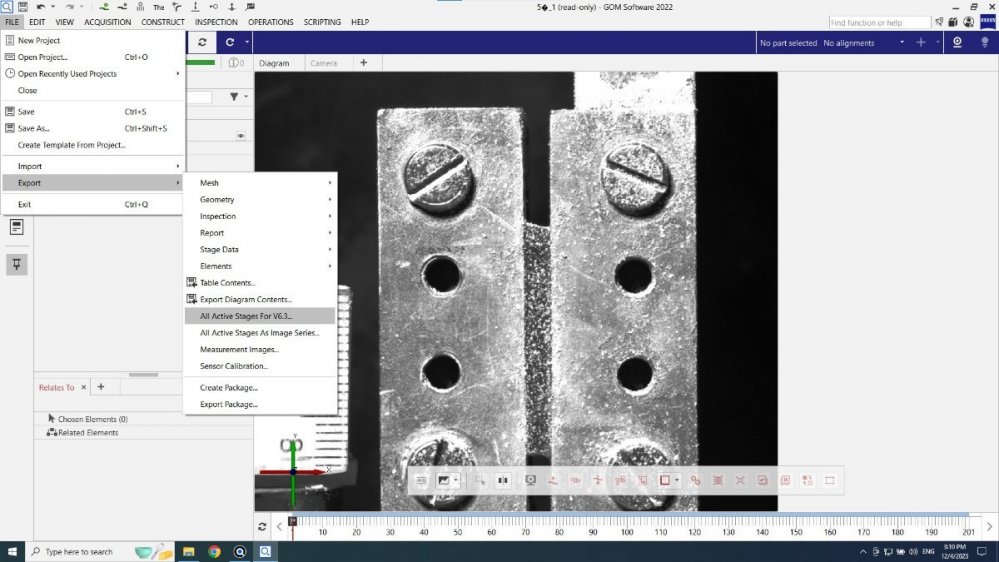Click the filter funnel icon
This screenshot has height=562, width=999.
coord(234,97)
